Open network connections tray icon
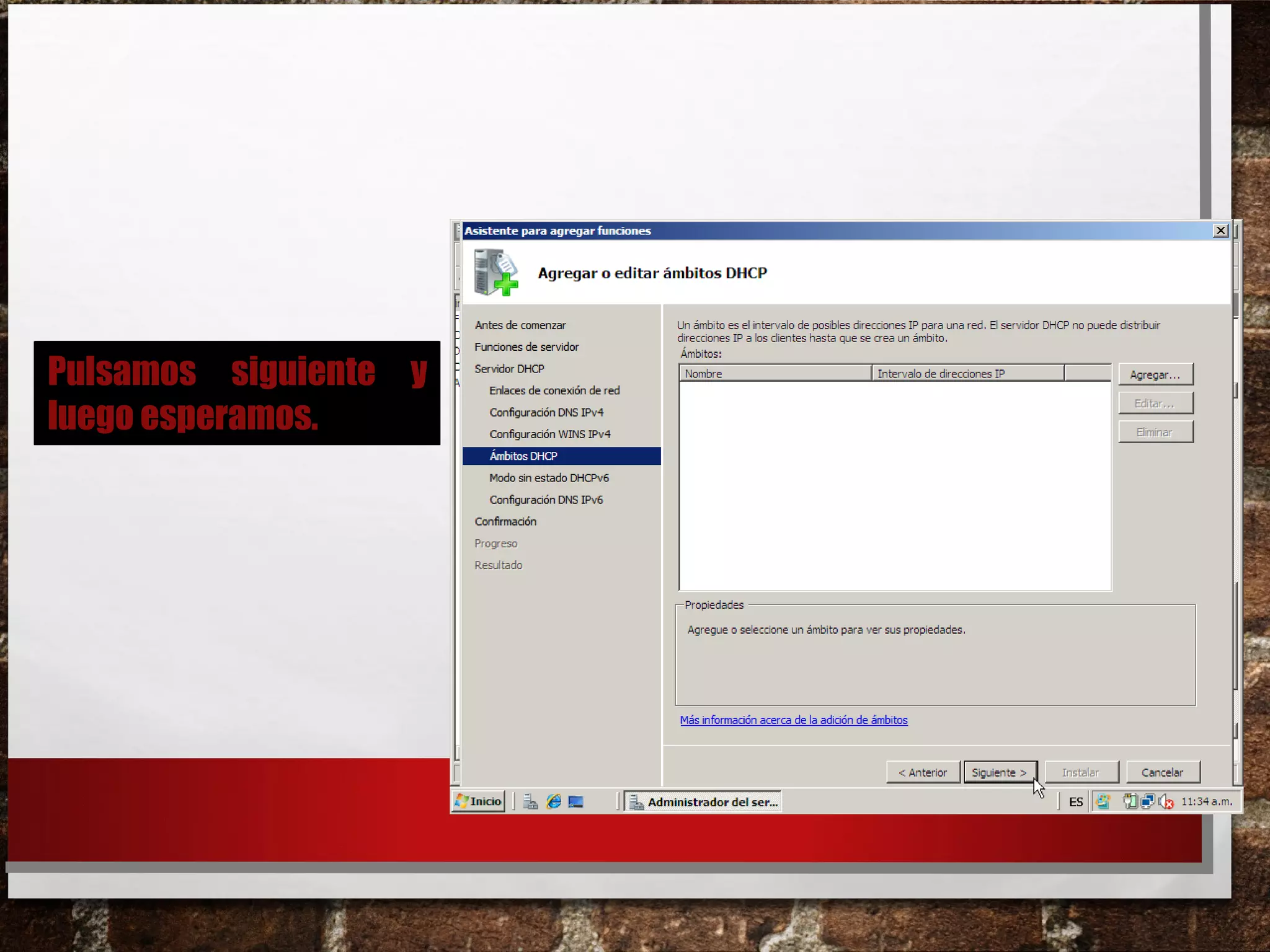1270x952 pixels. click(x=1148, y=802)
